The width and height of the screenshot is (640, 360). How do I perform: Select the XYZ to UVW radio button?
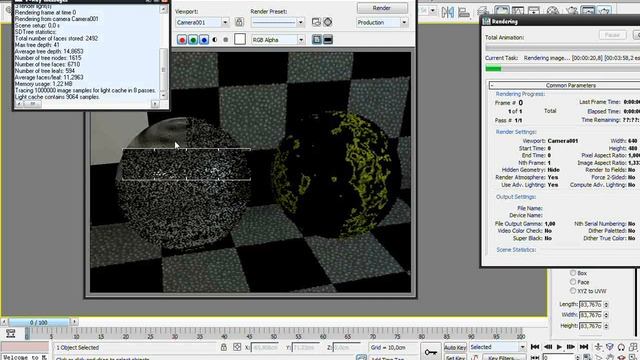click(x=573, y=291)
